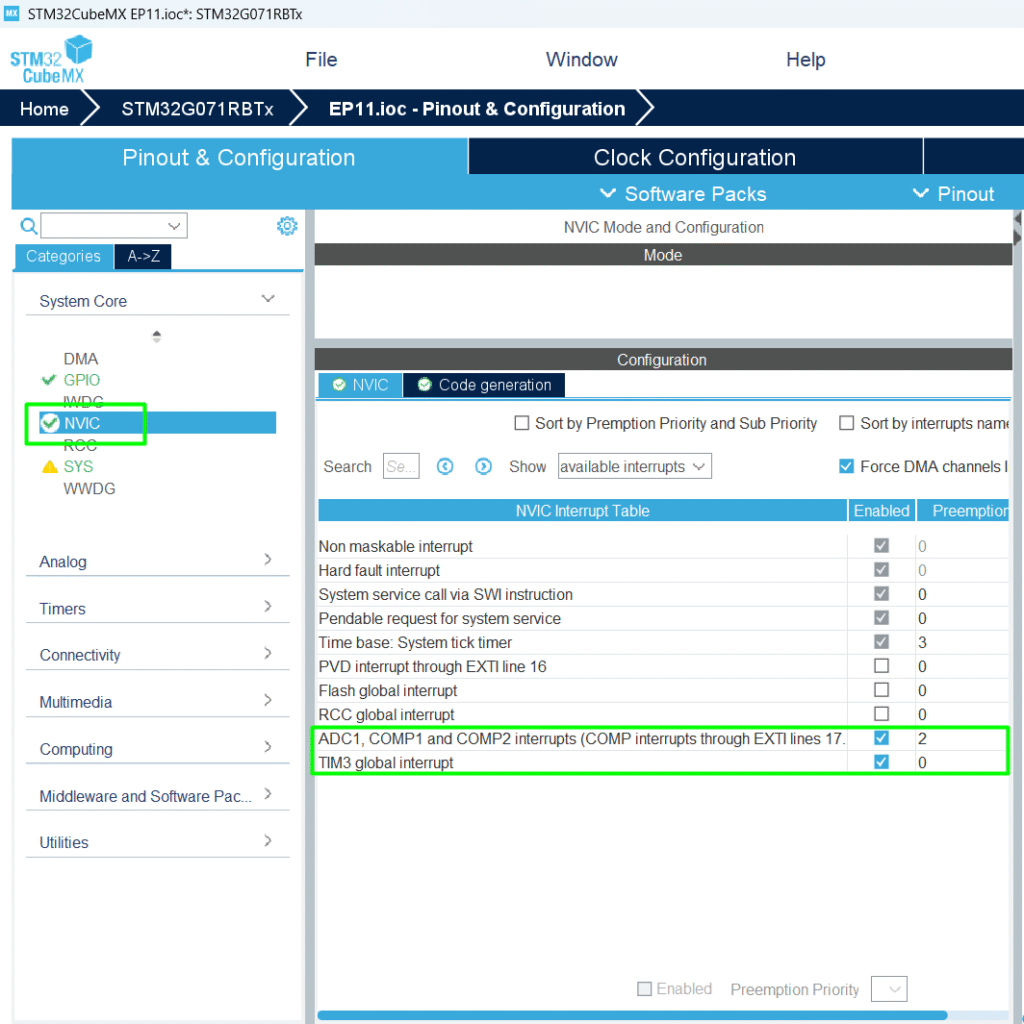Click the previous search result arrow icon

click(446, 466)
